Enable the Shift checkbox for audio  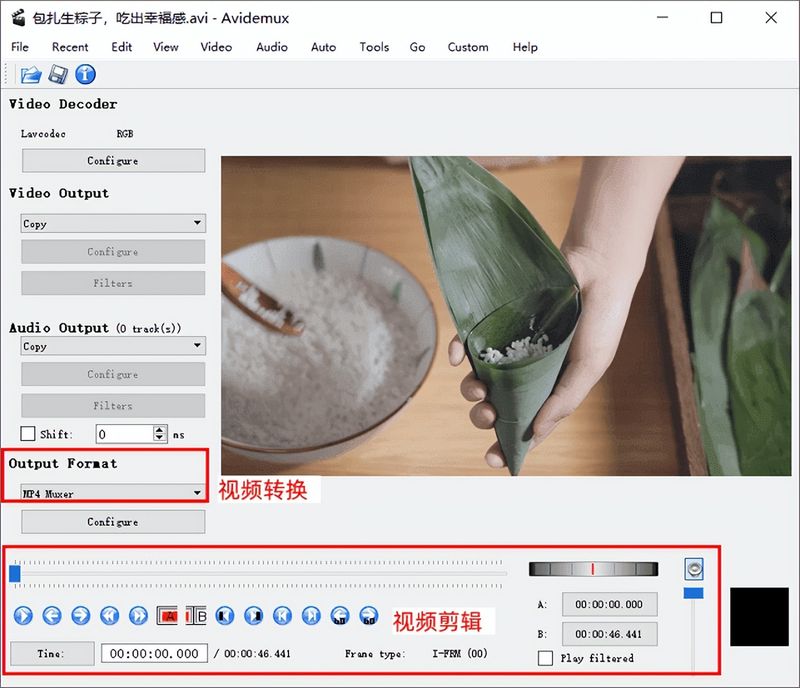click(x=28, y=434)
